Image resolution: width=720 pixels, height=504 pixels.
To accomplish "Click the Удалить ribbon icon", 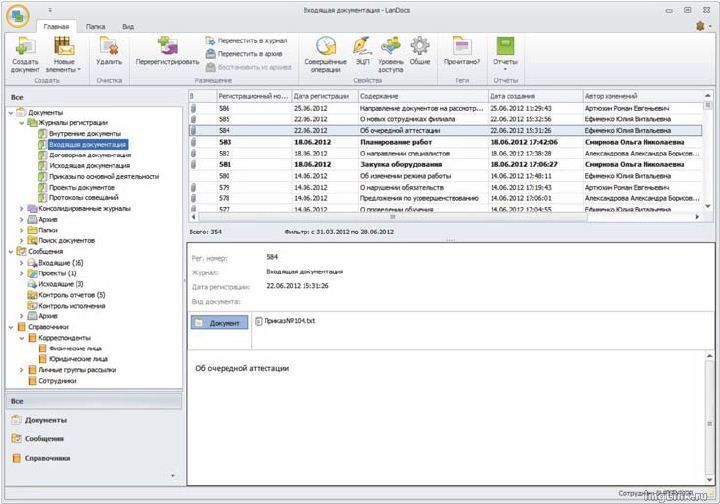I will coord(109,51).
